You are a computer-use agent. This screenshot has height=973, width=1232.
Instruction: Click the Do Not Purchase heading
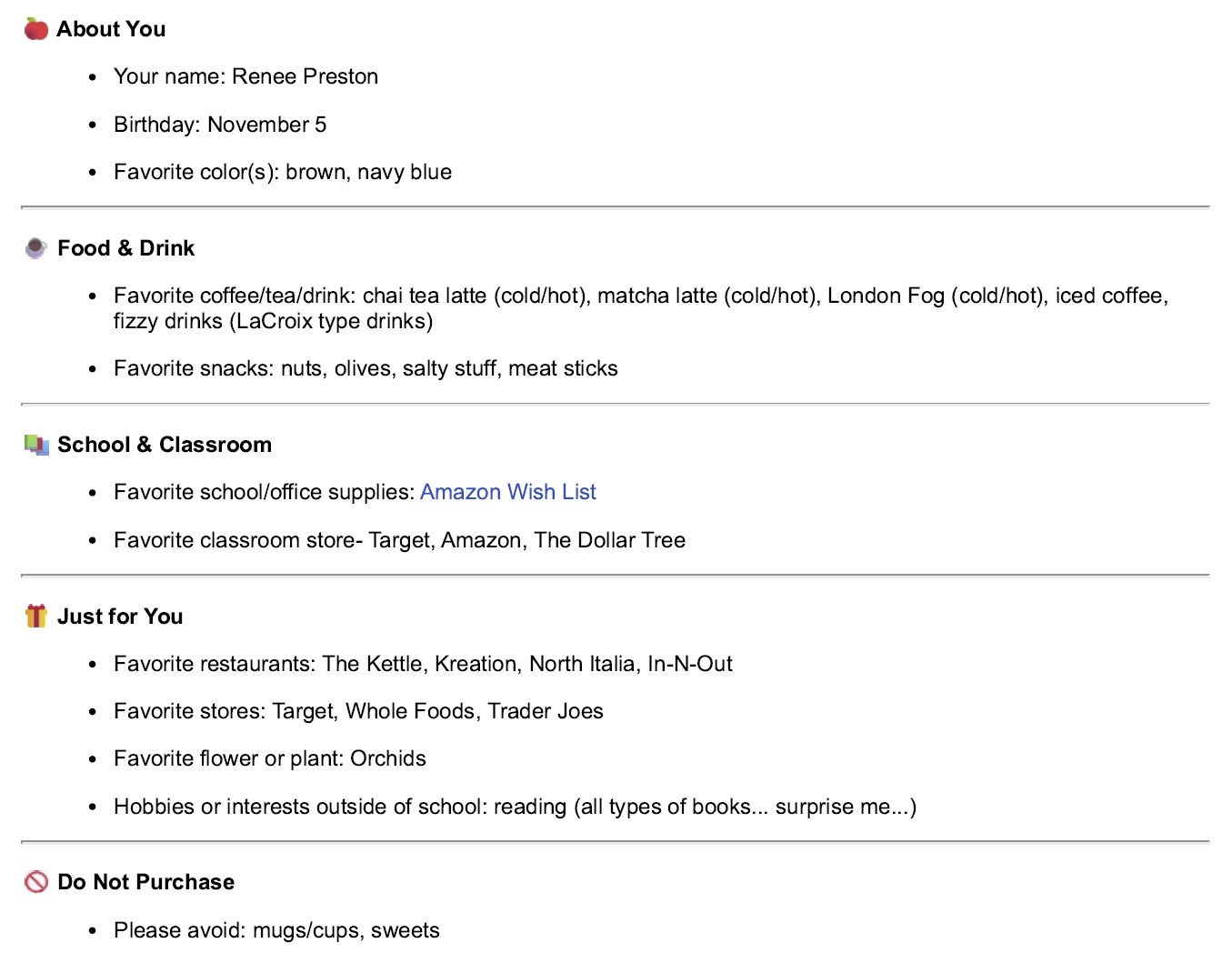145,882
